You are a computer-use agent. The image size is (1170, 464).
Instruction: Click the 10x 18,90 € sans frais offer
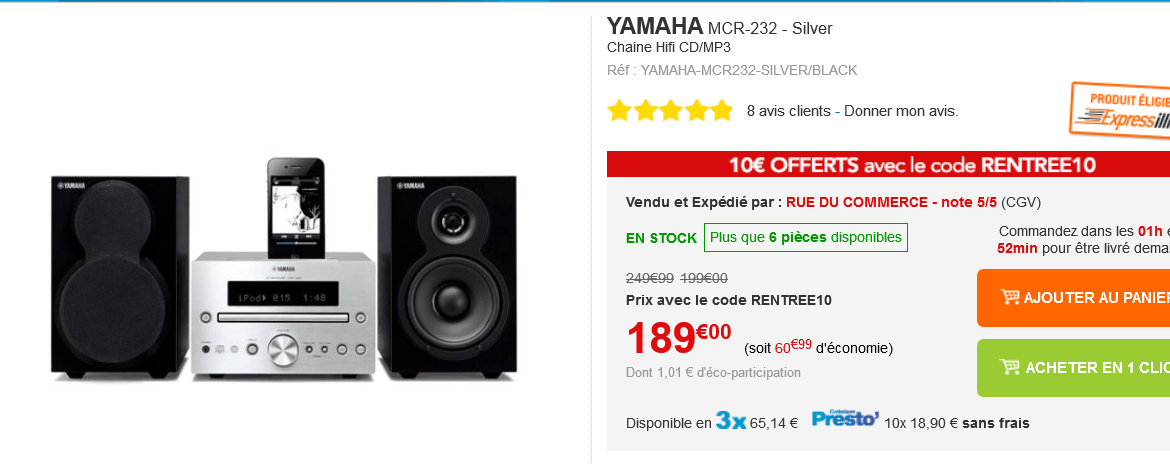pos(957,423)
